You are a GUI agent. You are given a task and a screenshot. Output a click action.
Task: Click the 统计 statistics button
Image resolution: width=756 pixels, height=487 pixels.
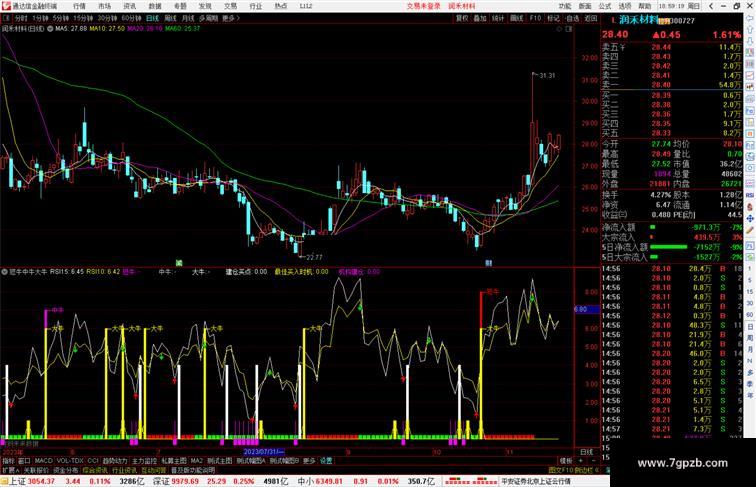point(498,18)
